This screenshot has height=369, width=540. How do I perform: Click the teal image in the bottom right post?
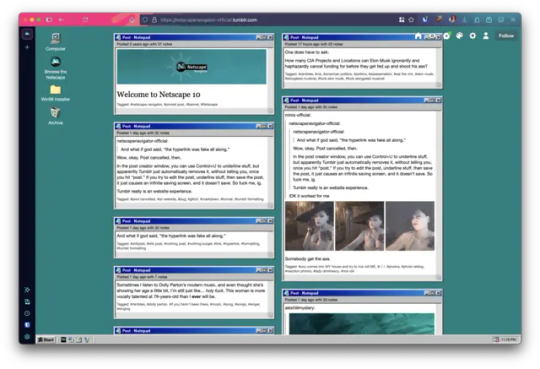click(x=362, y=324)
